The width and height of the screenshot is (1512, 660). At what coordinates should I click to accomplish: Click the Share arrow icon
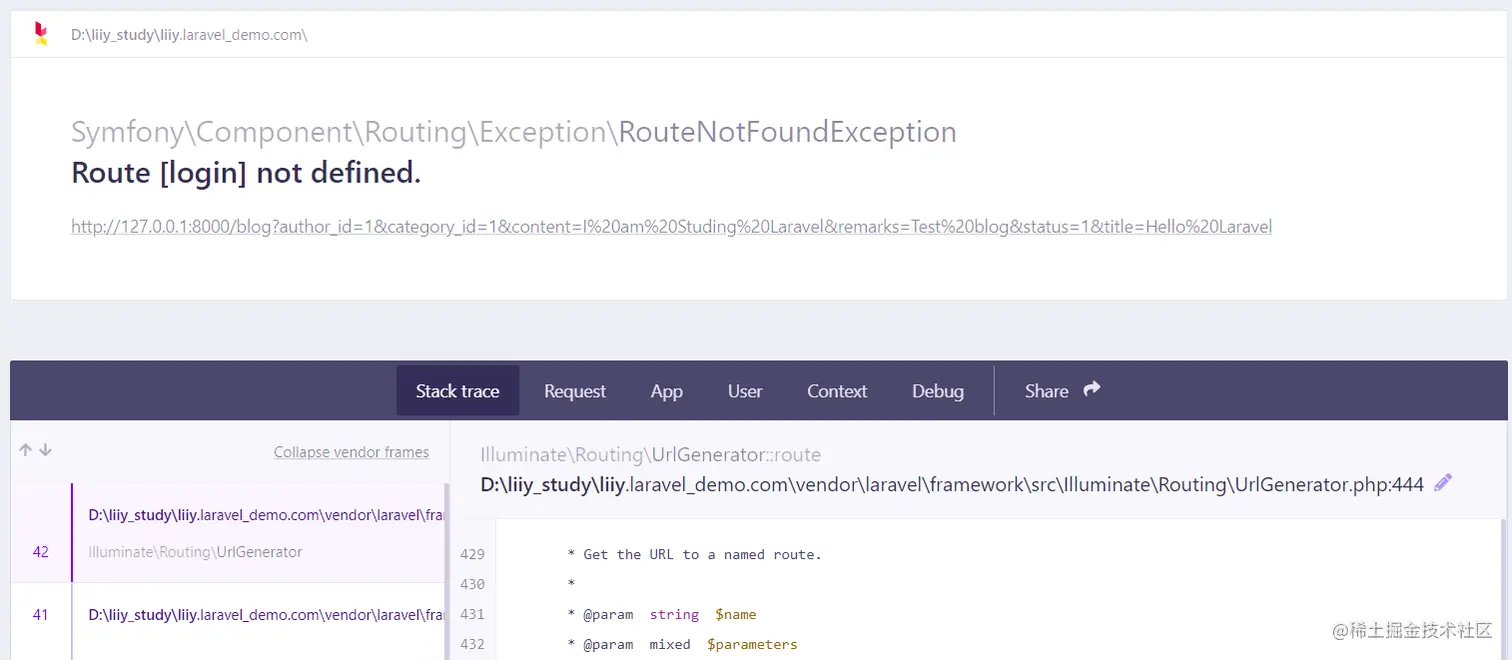coord(1092,389)
